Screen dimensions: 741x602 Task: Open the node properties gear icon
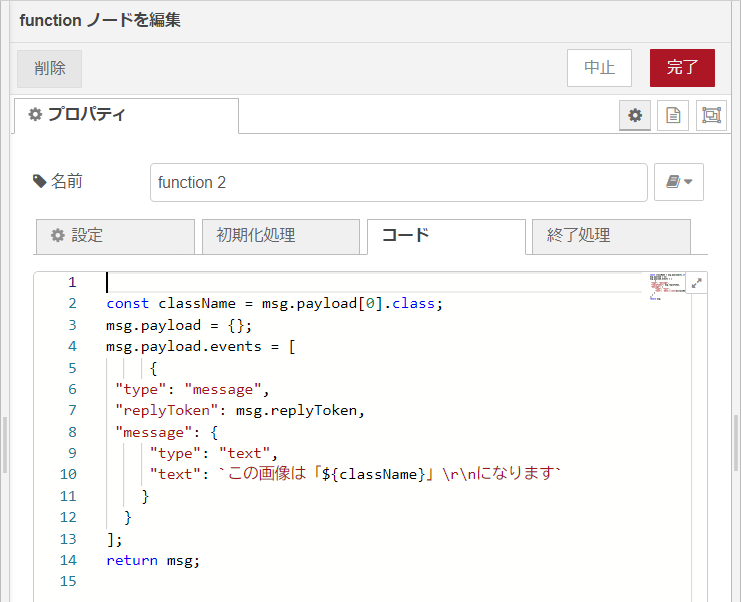tap(635, 115)
